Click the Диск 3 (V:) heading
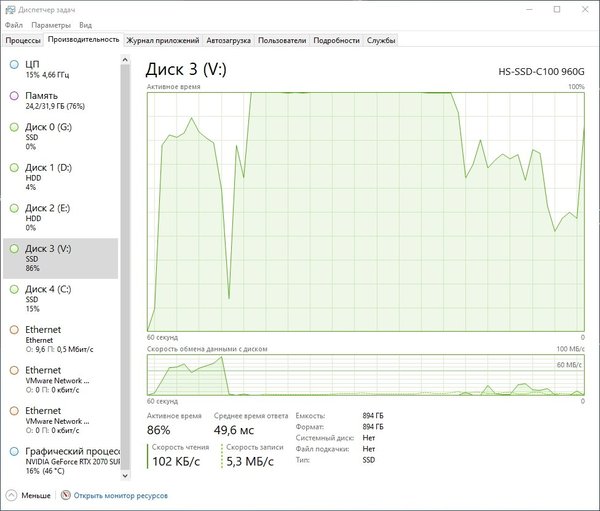 pyautogui.click(x=186, y=69)
